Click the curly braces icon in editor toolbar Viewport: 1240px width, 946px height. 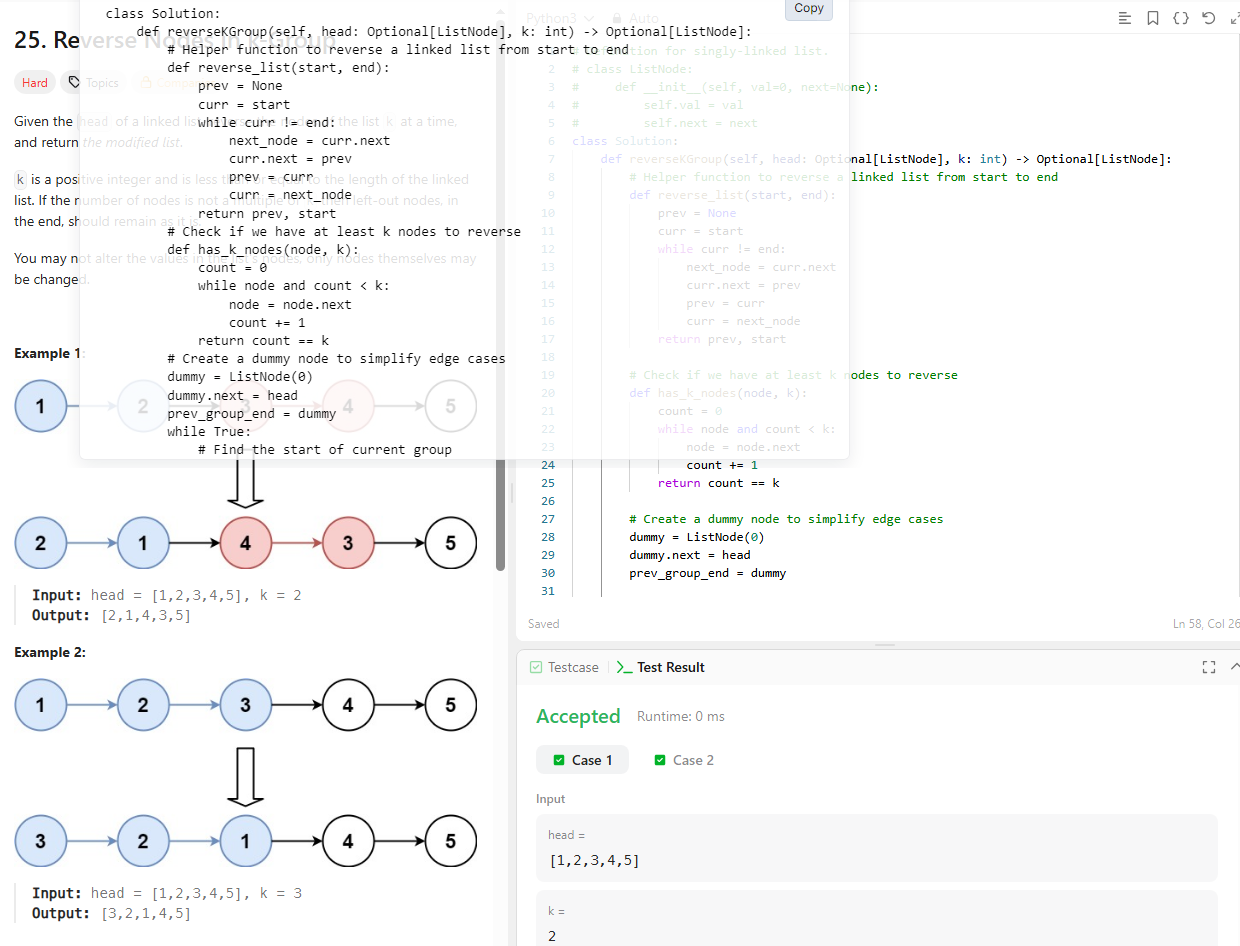pyautogui.click(x=1181, y=18)
